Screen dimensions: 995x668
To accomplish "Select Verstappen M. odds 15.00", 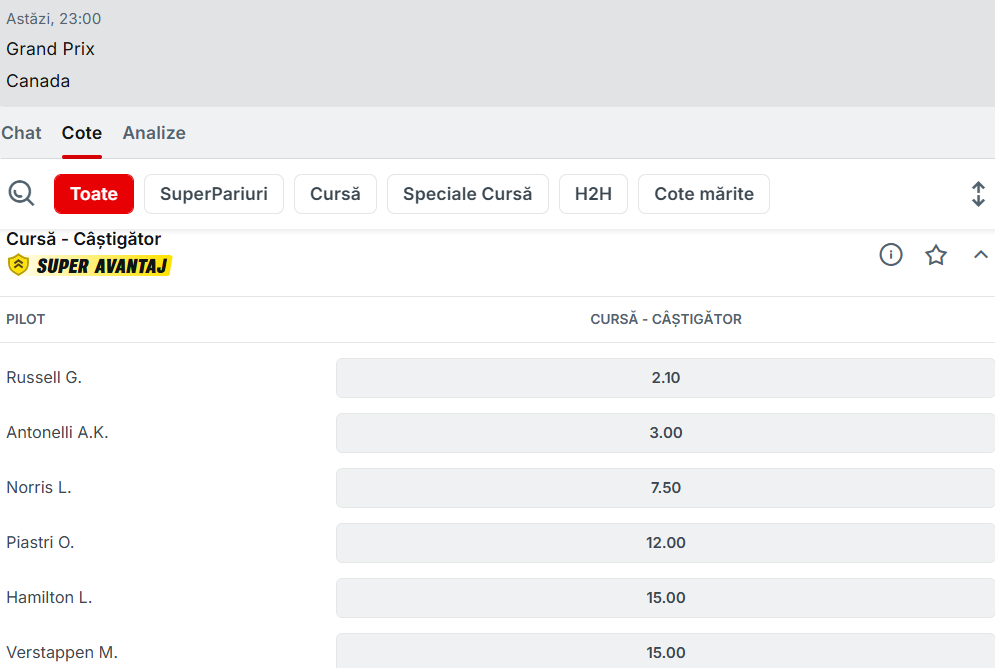I will [x=665, y=651].
